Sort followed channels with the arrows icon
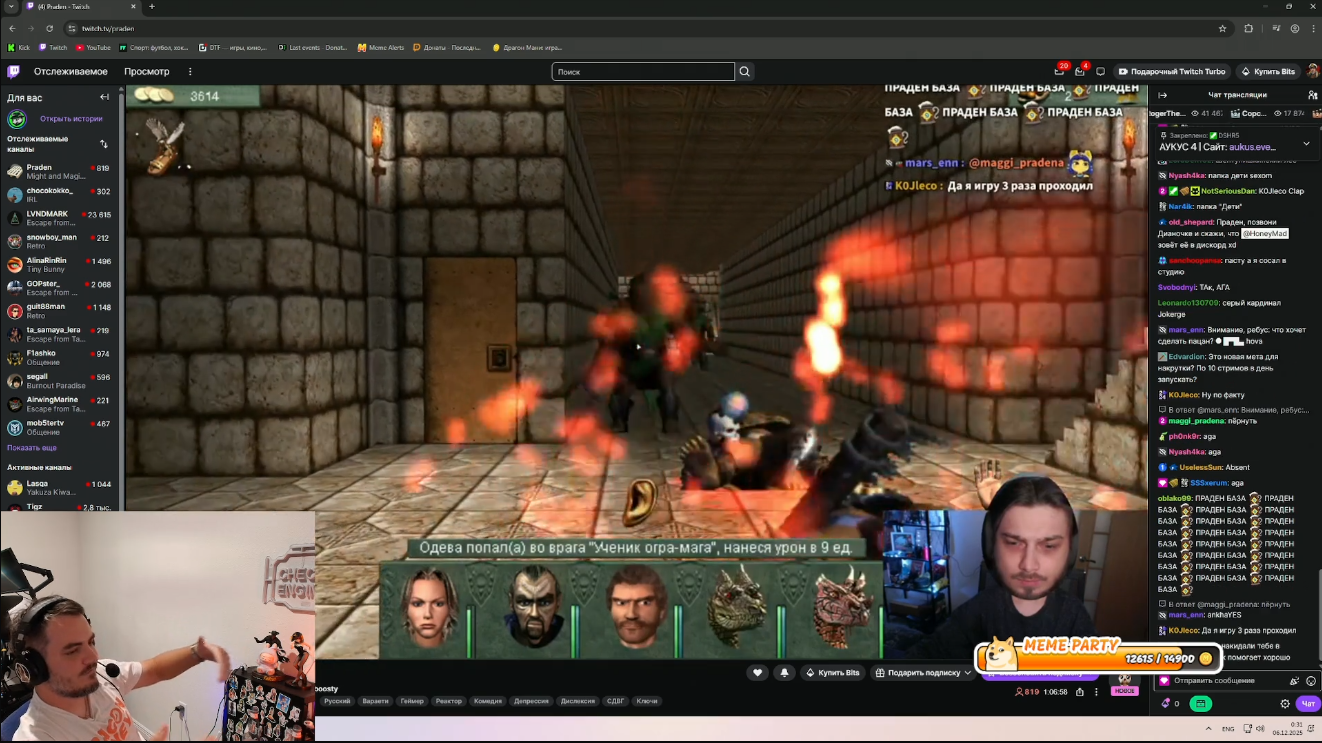1322x743 pixels. [x=104, y=144]
